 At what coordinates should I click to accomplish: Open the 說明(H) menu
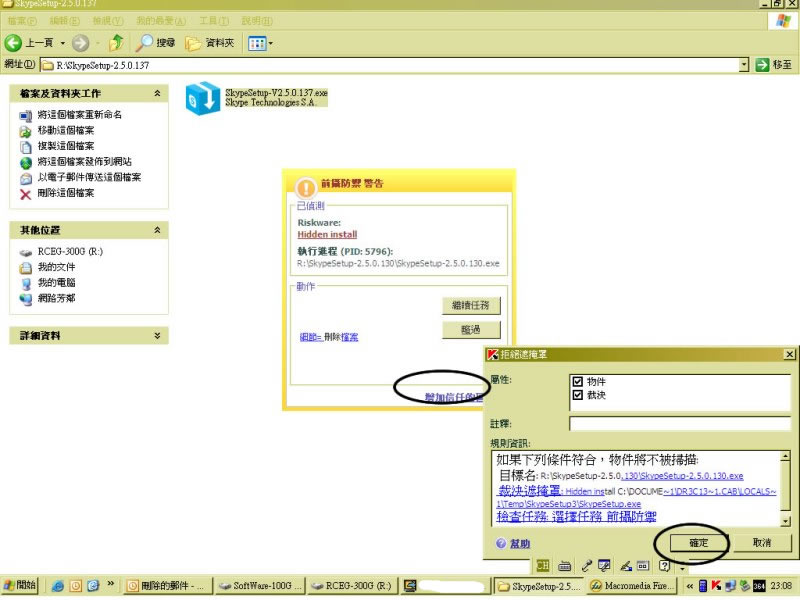coord(257,21)
